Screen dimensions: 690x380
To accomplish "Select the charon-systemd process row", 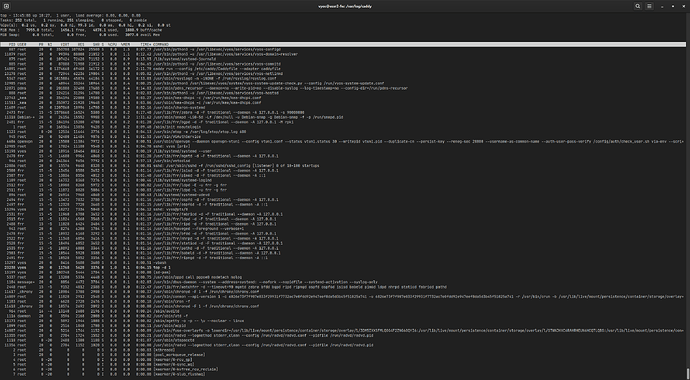I will click(343, 107).
